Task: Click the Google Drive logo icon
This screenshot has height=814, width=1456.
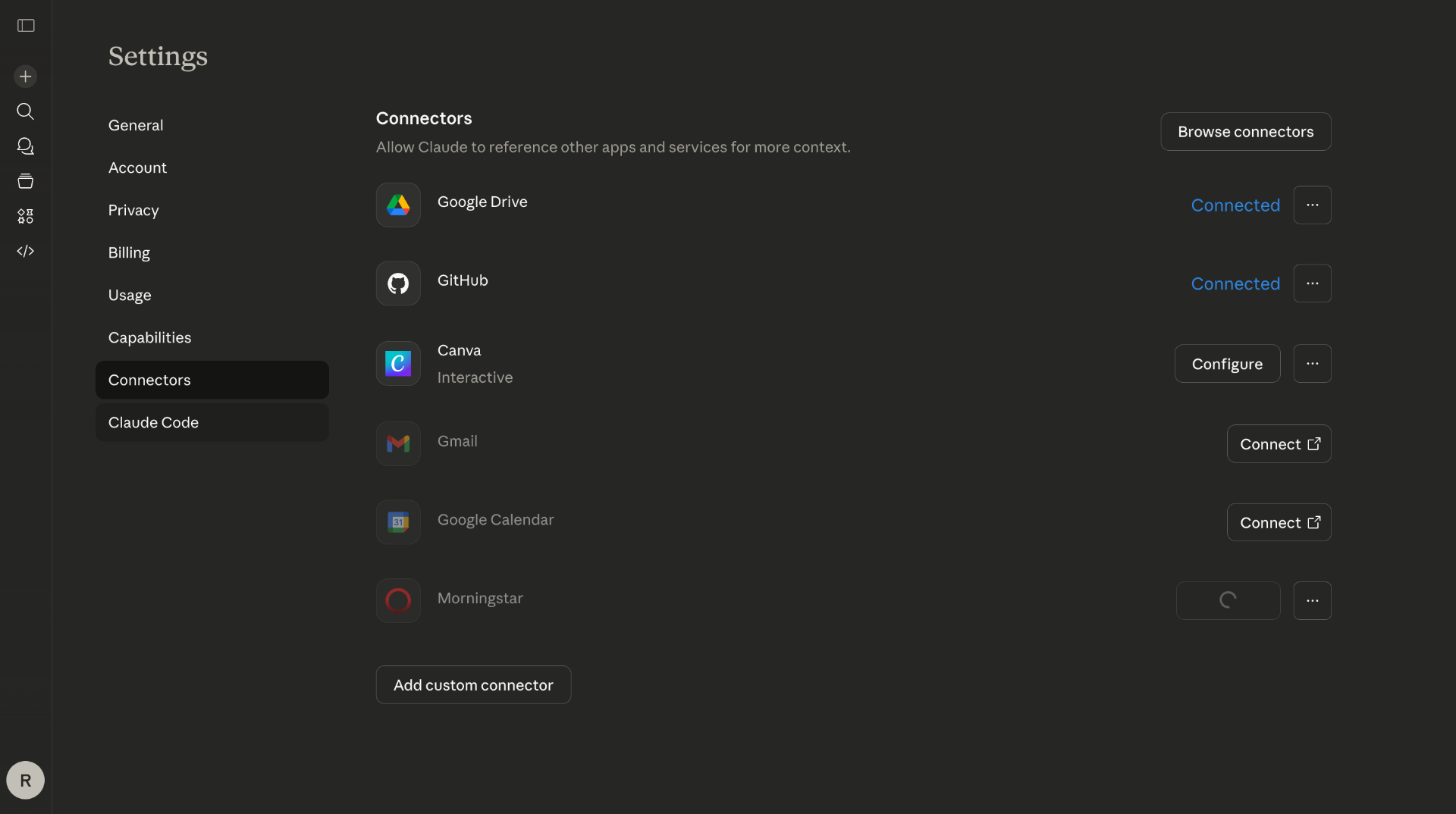Action: click(398, 205)
